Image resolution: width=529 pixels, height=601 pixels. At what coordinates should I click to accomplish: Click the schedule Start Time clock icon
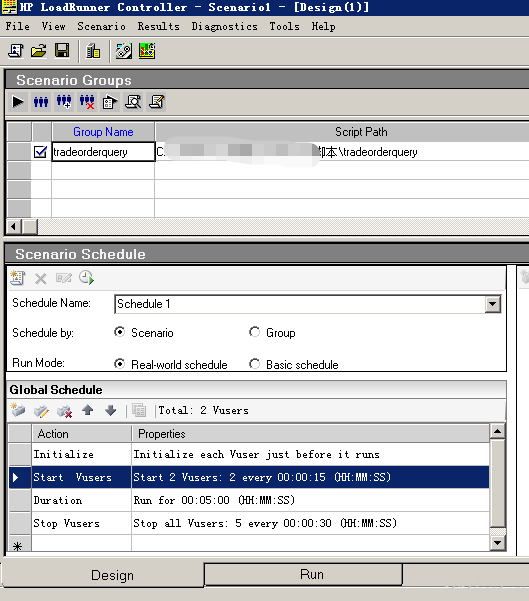click(87, 278)
